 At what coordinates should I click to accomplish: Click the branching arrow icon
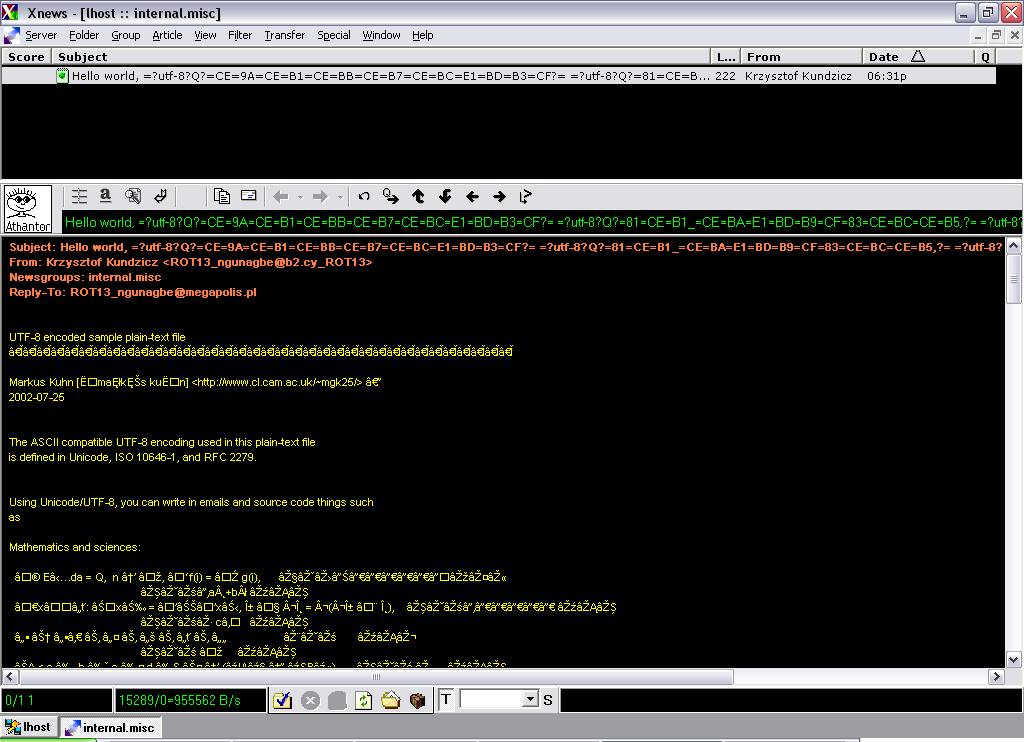pos(526,197)
